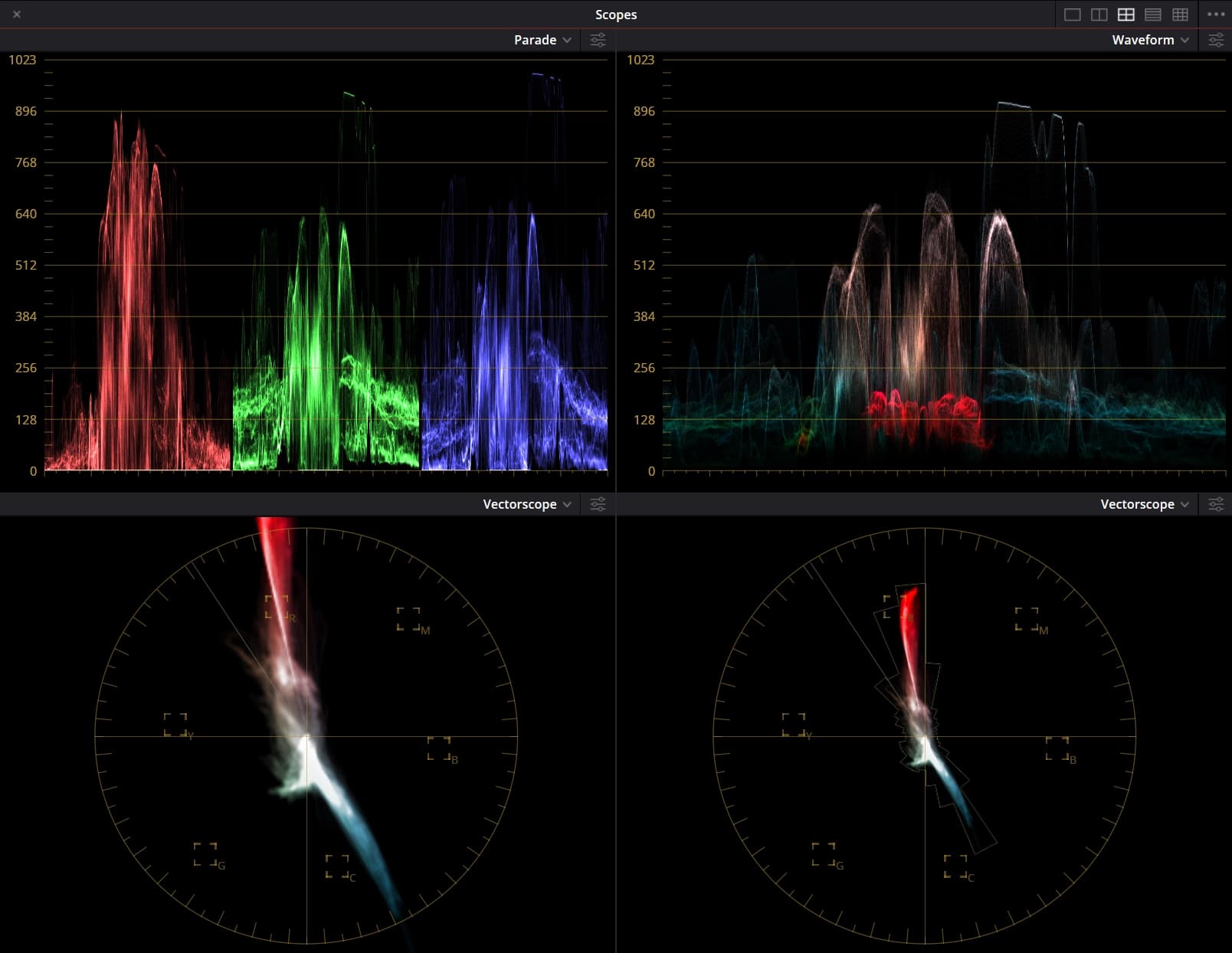
Task: Expand the Parade scope type dropdown
Action: point(542,40)
